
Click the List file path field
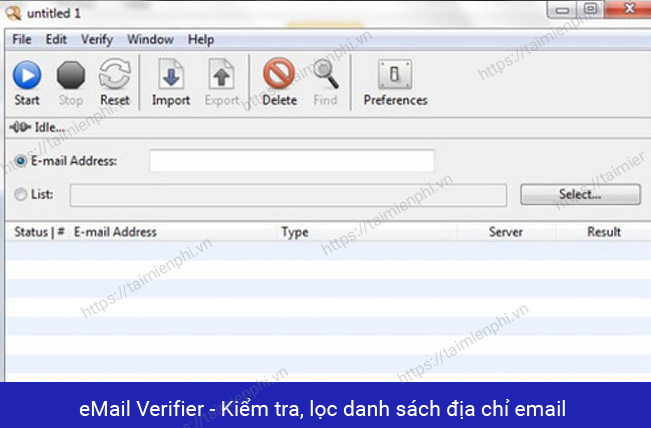point(288,195)
